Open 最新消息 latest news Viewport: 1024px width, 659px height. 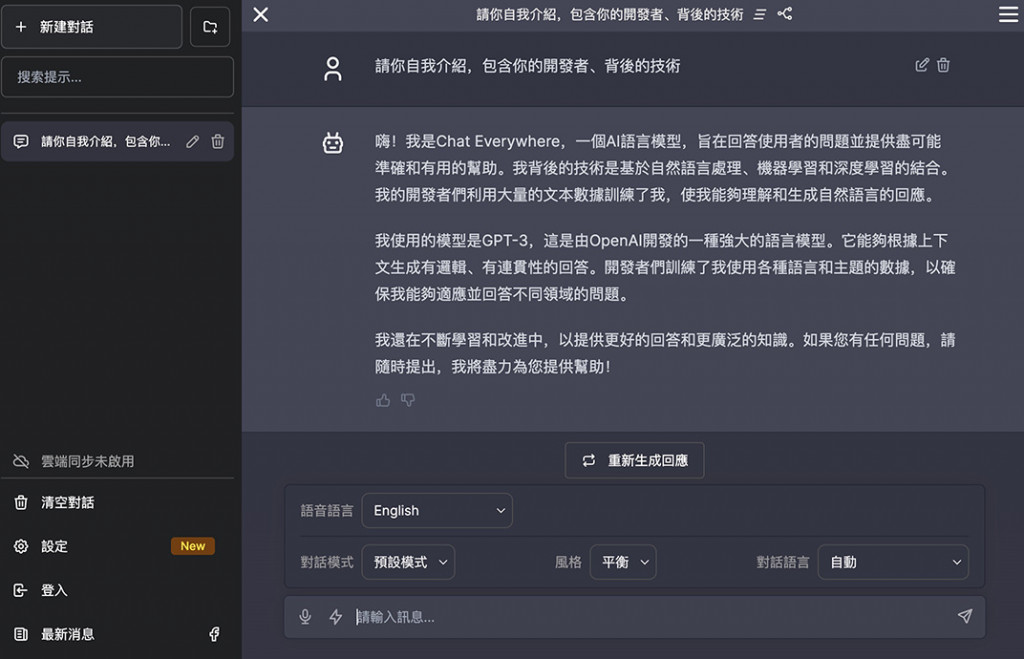[67, 634]
